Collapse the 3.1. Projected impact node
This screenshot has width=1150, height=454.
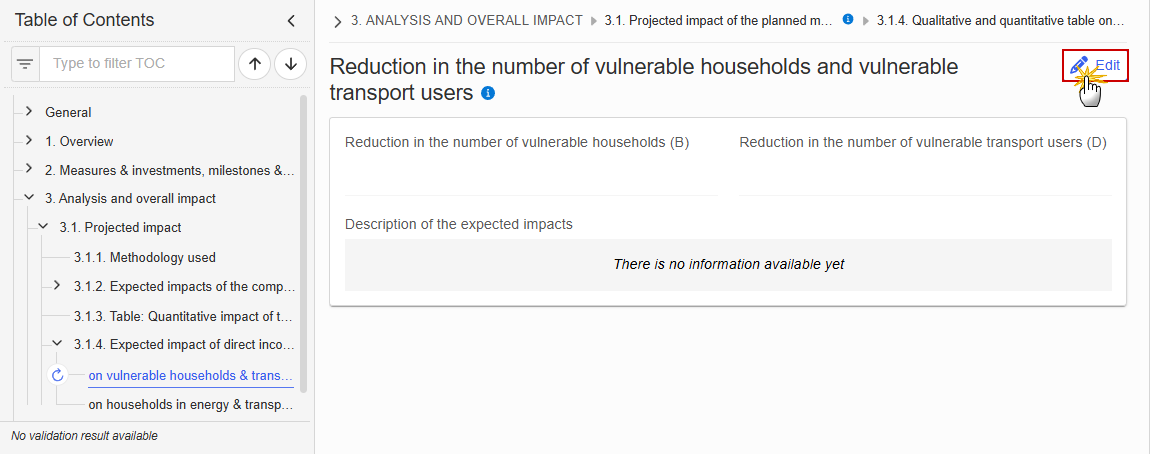pyautogui.click(x=43, y=227)
